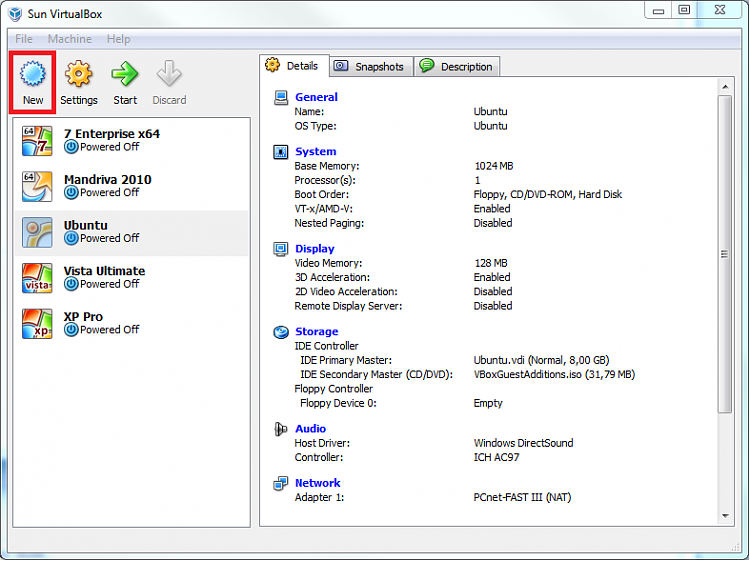The height and width of the screenshot is (561, 750).
Task: Click the IDE Secondary Master label
Action: [x=376, y=374]
